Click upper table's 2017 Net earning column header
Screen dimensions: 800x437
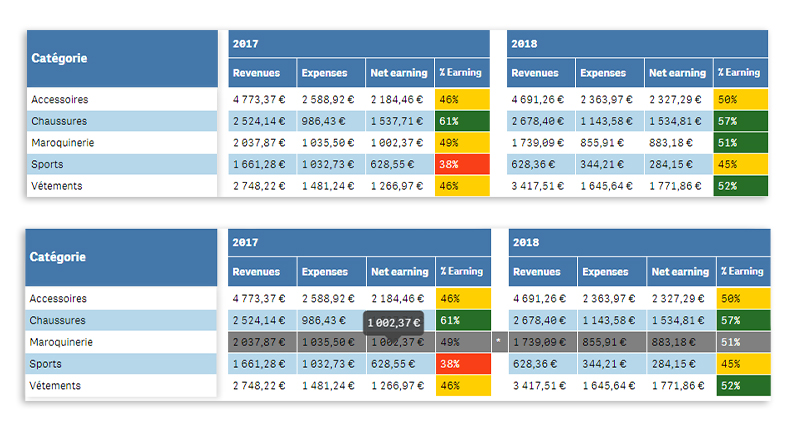pos(400,73)
